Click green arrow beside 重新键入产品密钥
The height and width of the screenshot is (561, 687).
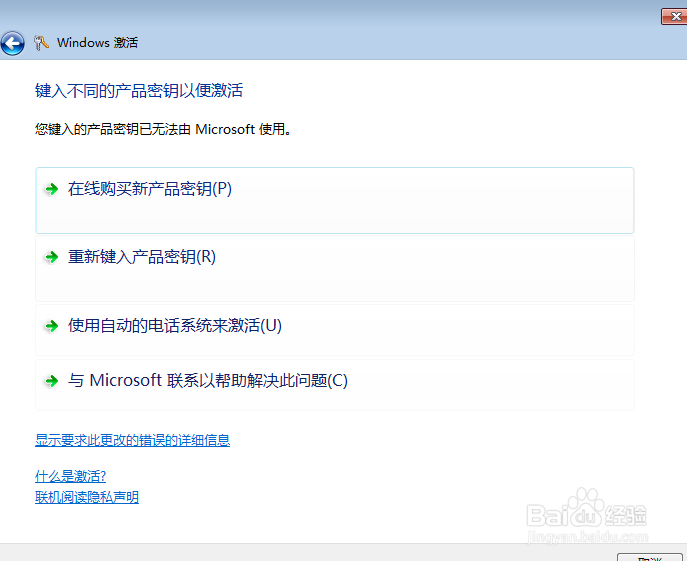(52, 257)
